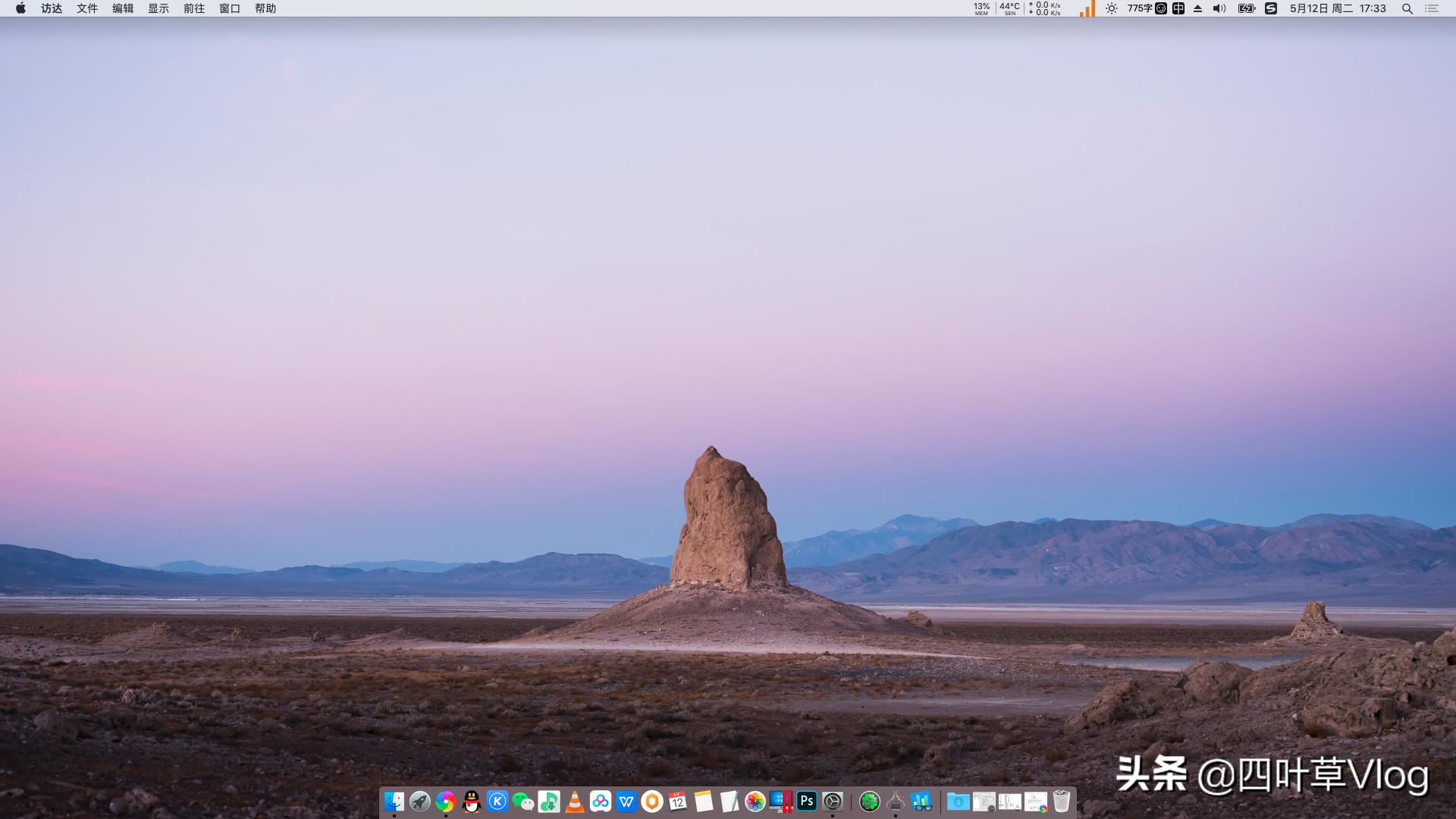
Task: Open the Apple menu
Action: click(20, 8)
